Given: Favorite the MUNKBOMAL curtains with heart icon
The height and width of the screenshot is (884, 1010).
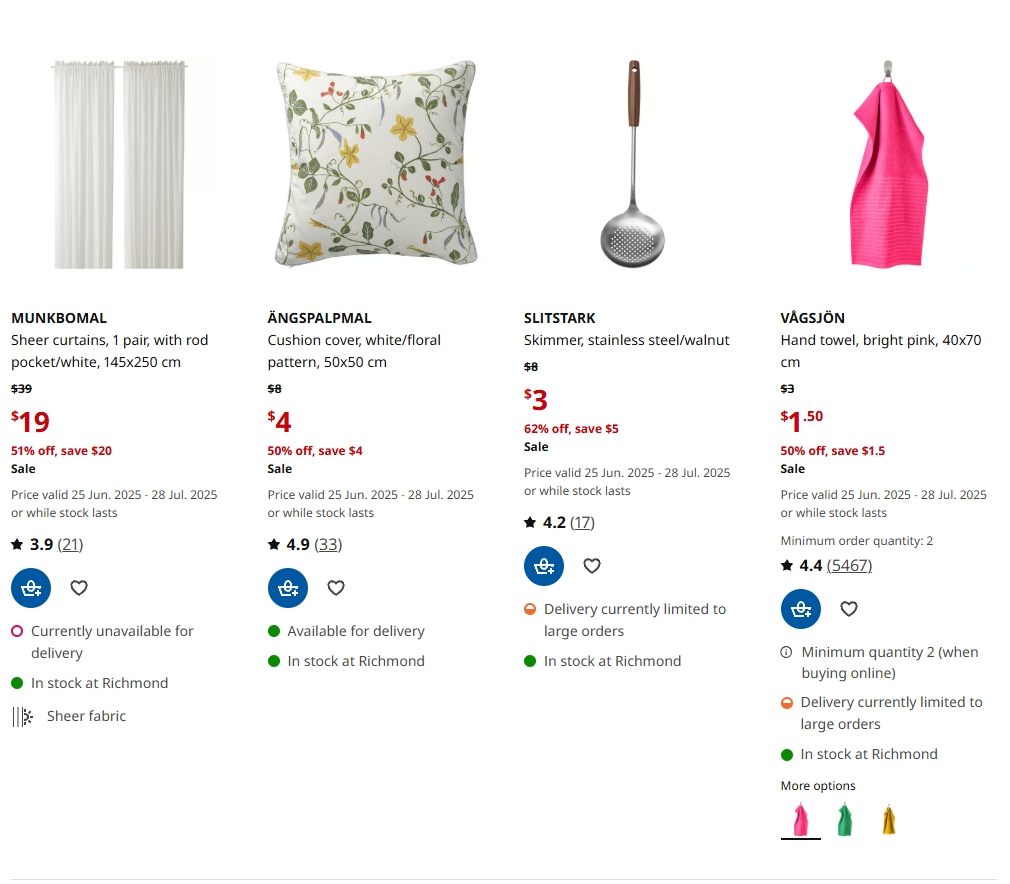Looking at the screenshot, I should pos(79,588).
